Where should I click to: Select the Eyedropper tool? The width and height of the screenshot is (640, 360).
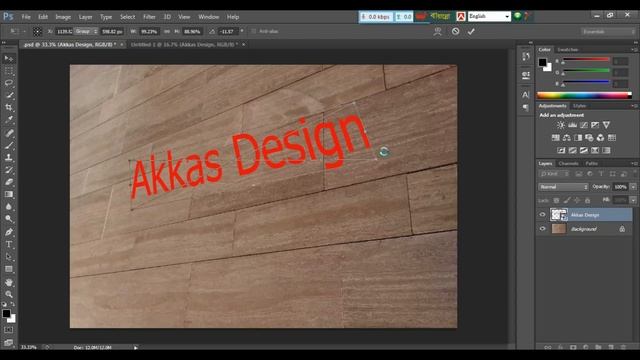click(9, 120)
